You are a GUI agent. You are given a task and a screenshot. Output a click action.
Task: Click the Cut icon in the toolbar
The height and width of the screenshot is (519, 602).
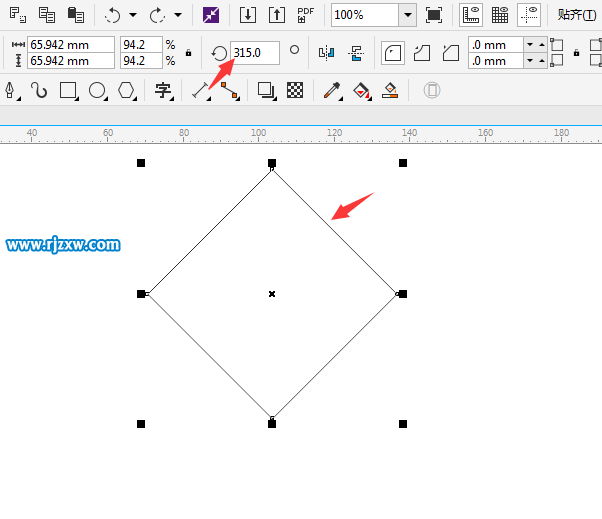[18, 15]
